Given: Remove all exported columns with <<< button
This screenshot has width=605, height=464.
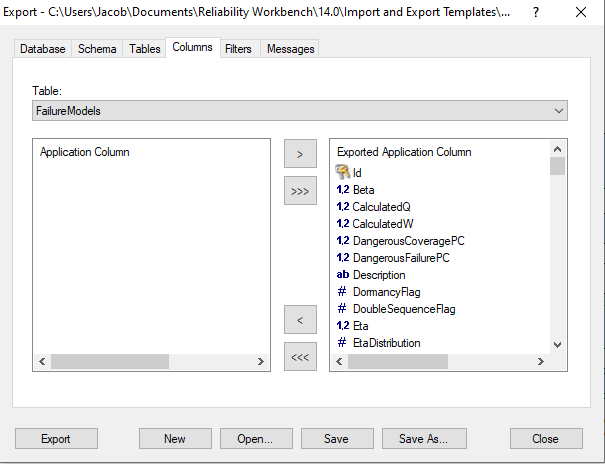Looking at the screenshot, I should point(300,356).
